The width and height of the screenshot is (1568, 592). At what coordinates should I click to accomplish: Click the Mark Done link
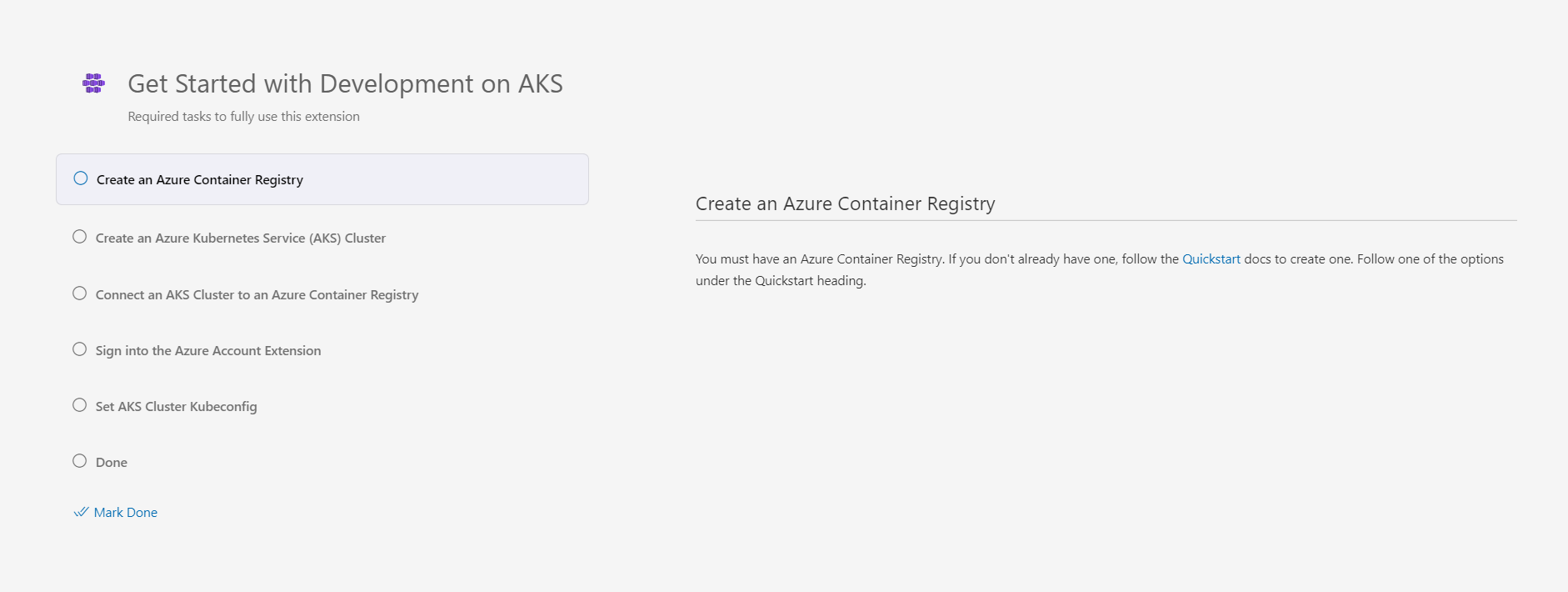point(126,513)
